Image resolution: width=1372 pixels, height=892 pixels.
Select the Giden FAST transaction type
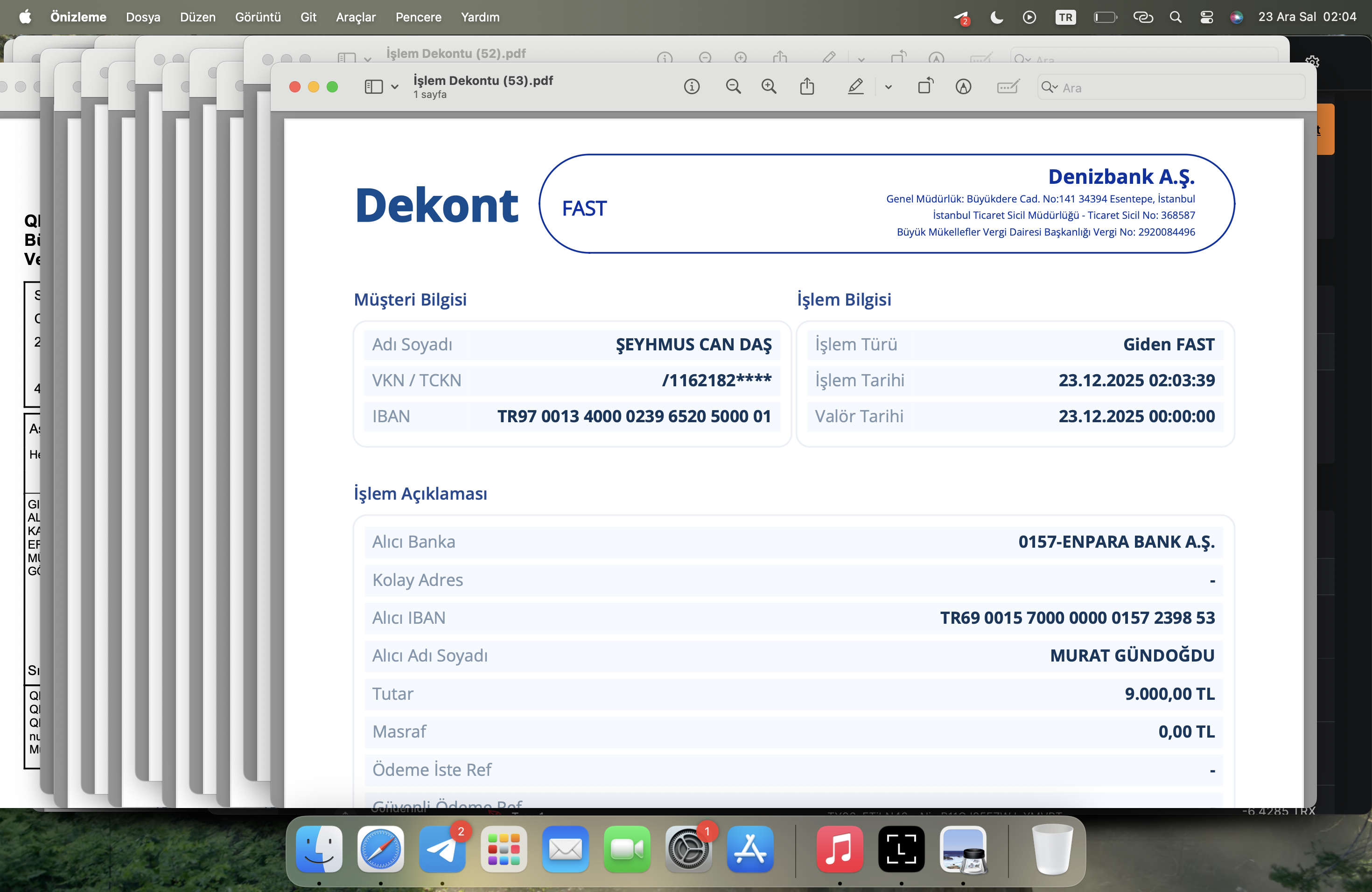[1169, 345]
